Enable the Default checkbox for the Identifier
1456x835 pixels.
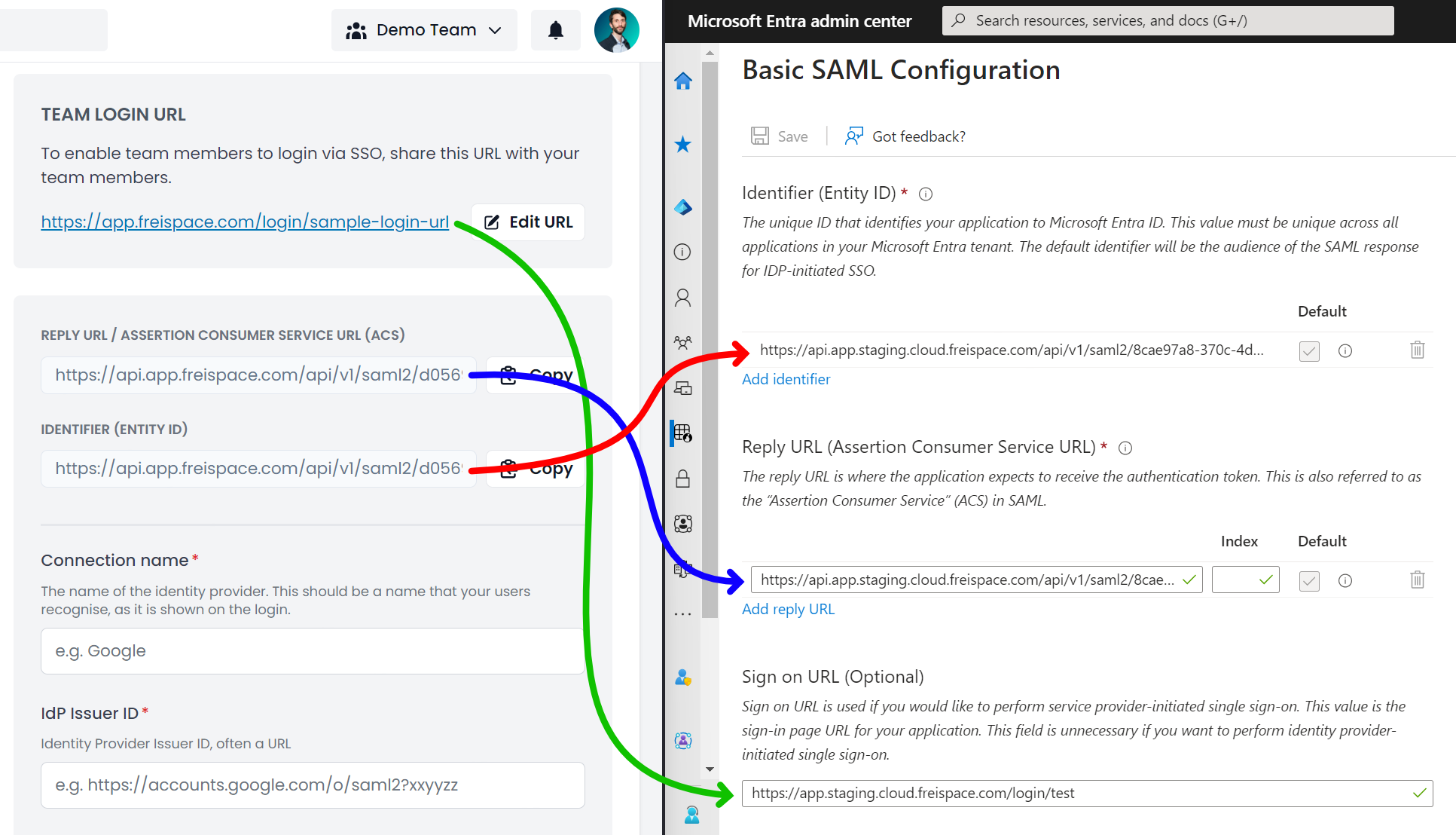click(x=1308, y=350)
